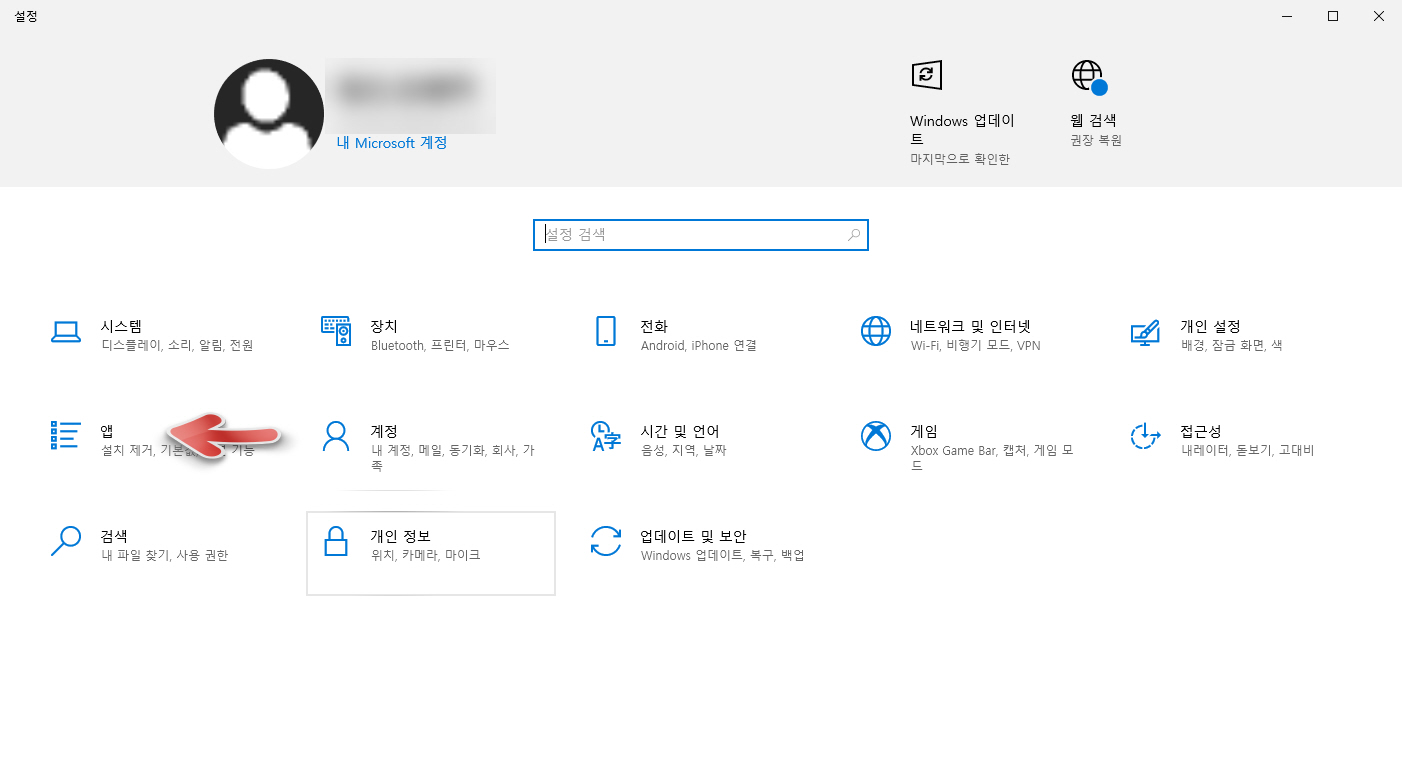Image resolution: width=1402 pixels, height=770 pixels.
Task: Click the search magnifier in 설정 검색 box
Action: 853,235
